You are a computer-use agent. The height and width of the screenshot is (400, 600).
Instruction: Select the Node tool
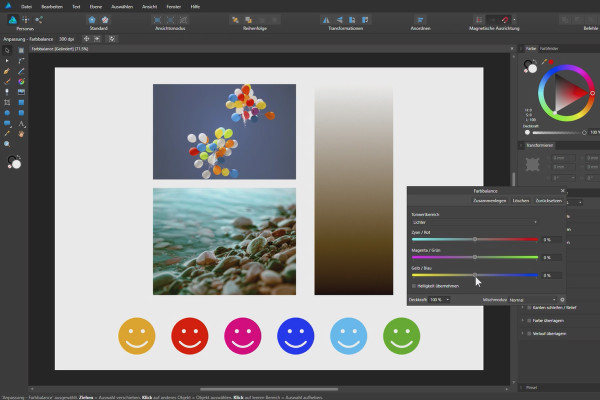(x=7, y=60)
